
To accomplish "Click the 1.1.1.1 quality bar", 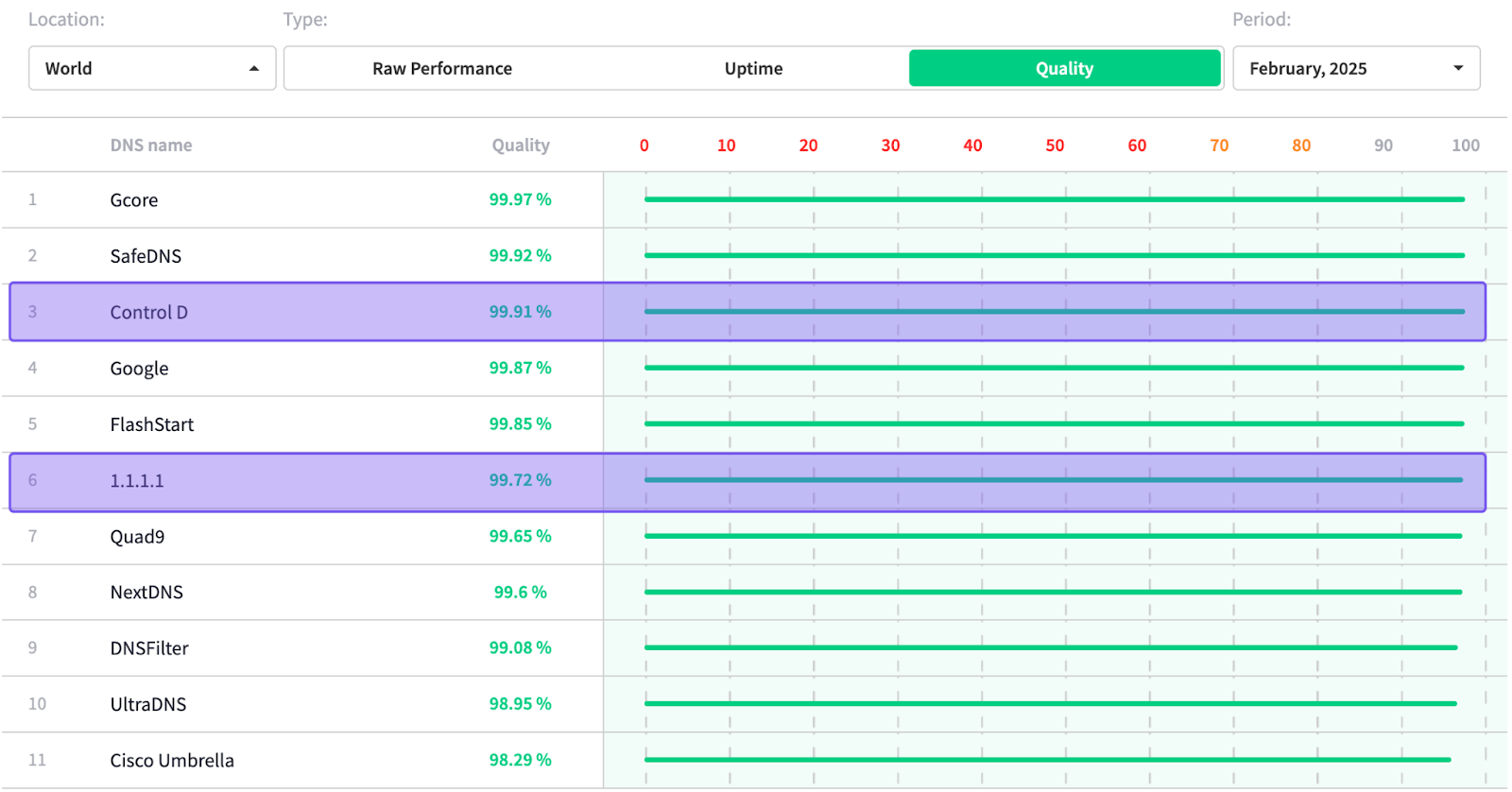I will point(1054,479).
